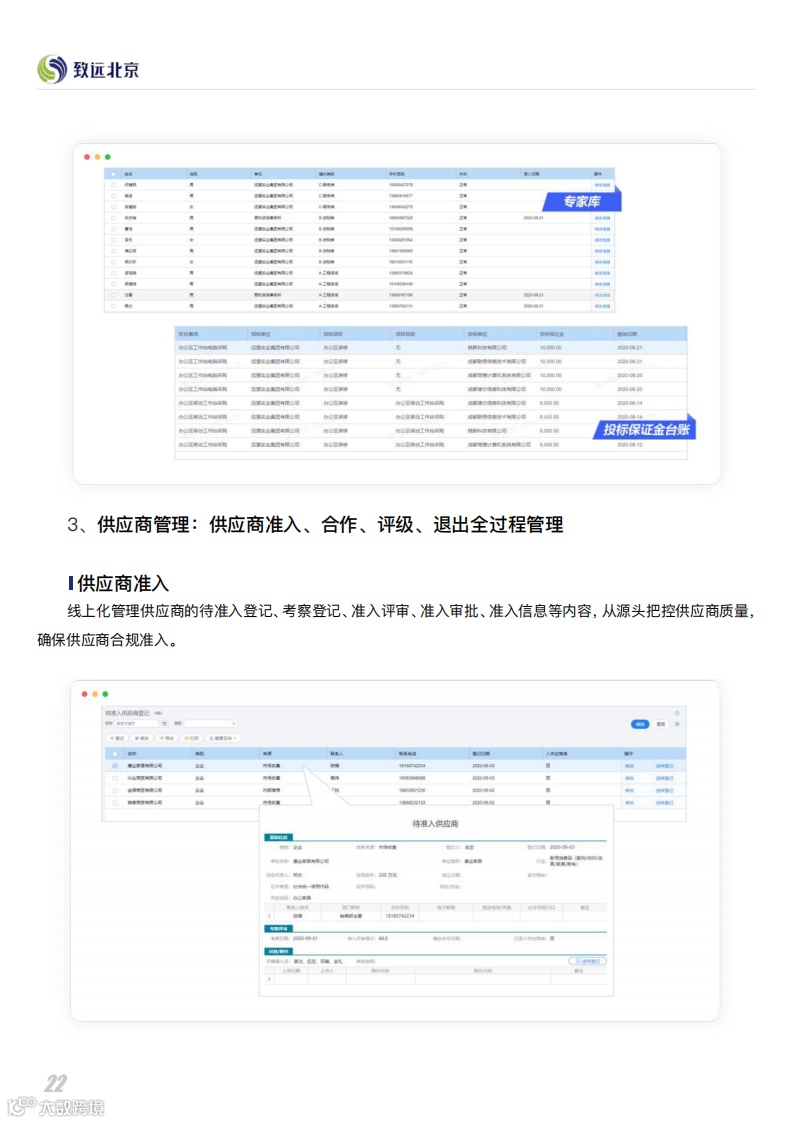Click 送样登记 link in the 18602801230 row

tap(664, 790)
